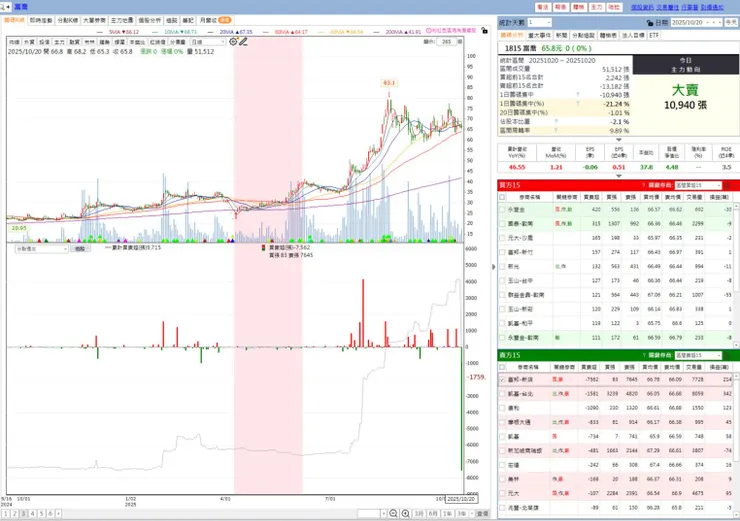Click help icon next to 區間周轉率
The image size is (740, 521).
[556, 130]
